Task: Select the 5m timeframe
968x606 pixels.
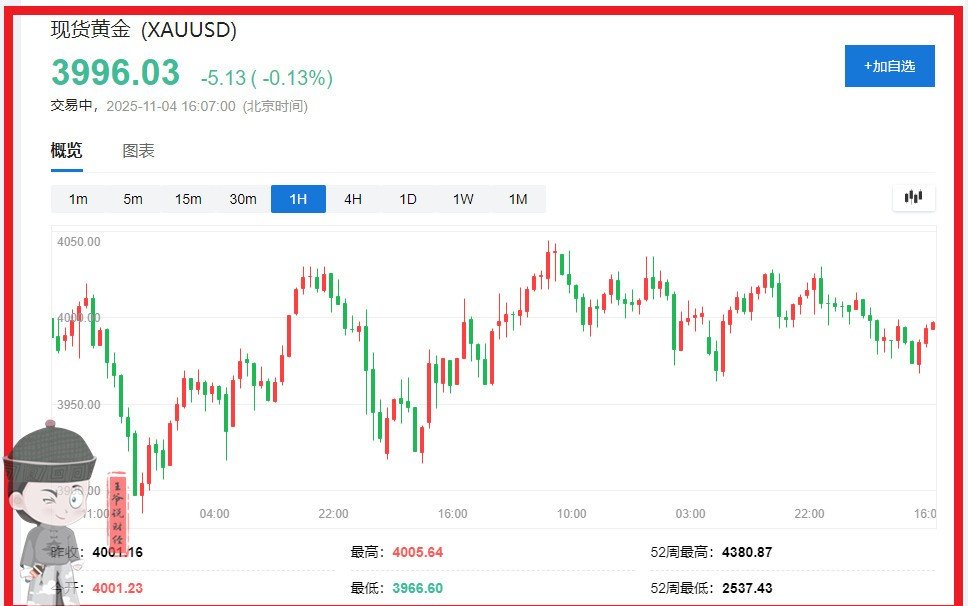Action: (133, 199)
